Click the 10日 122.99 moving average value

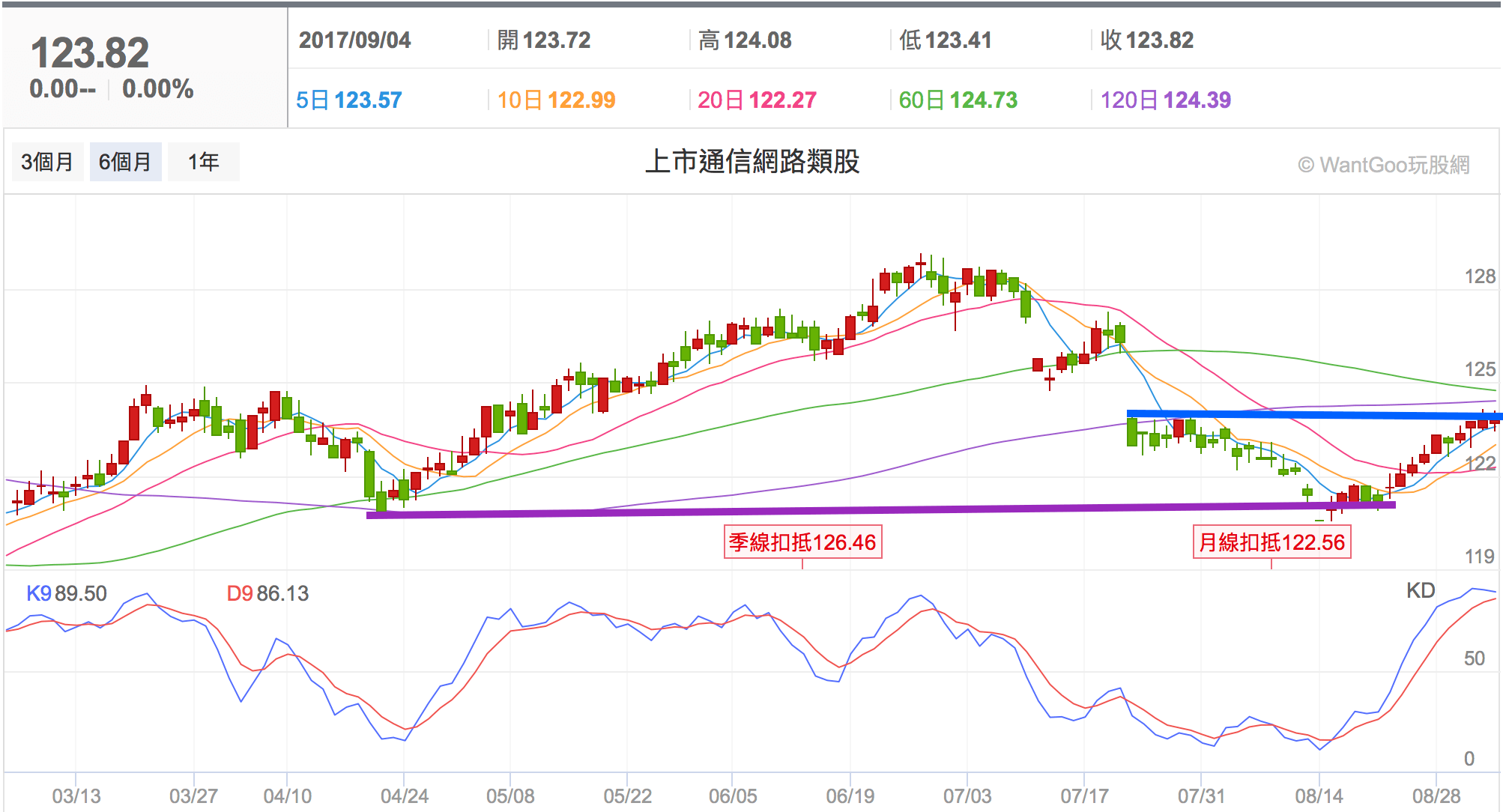(556, 100)
